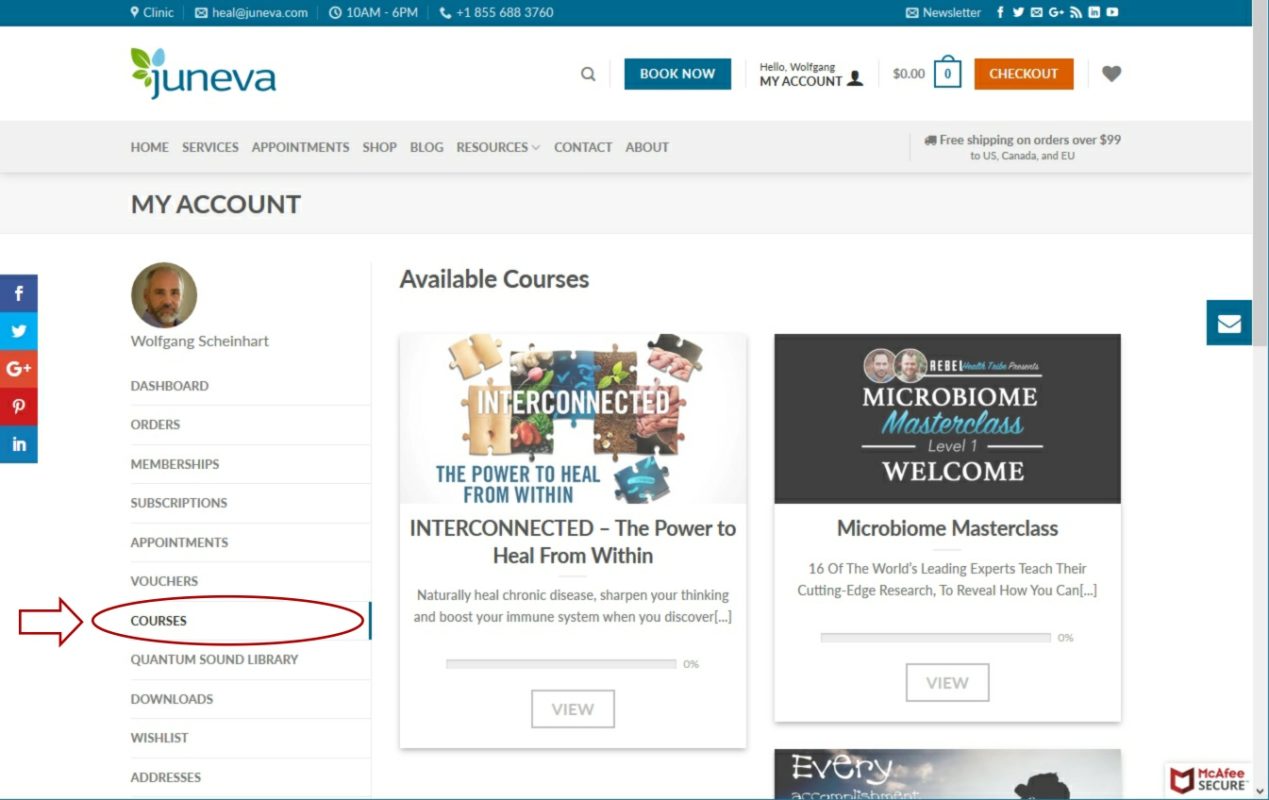
Task: Click the INTERCONNECTED course progress bar
Action: [x=561, y=664]
